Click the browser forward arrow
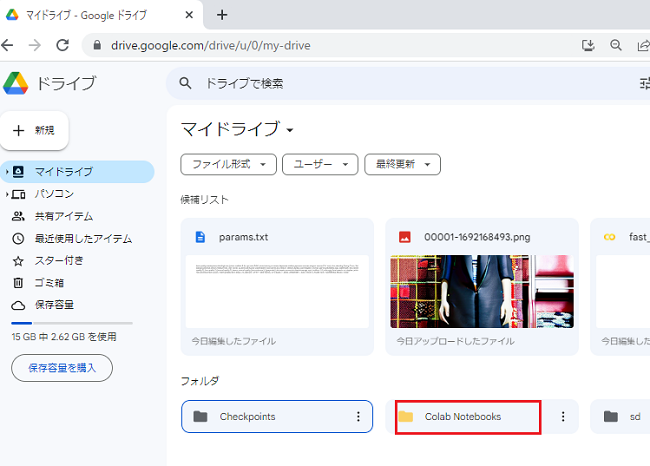The image size is (650, 466). (x=35, y=45)
